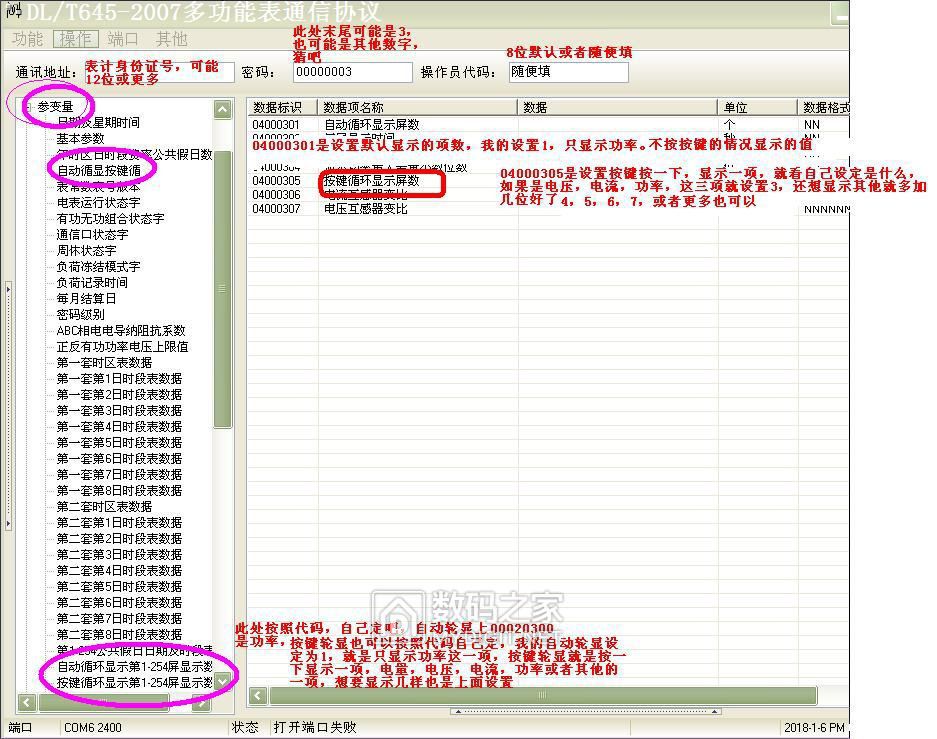Click the application icon in the title bar
Viewport: 937px width, 739px height.
14,12
